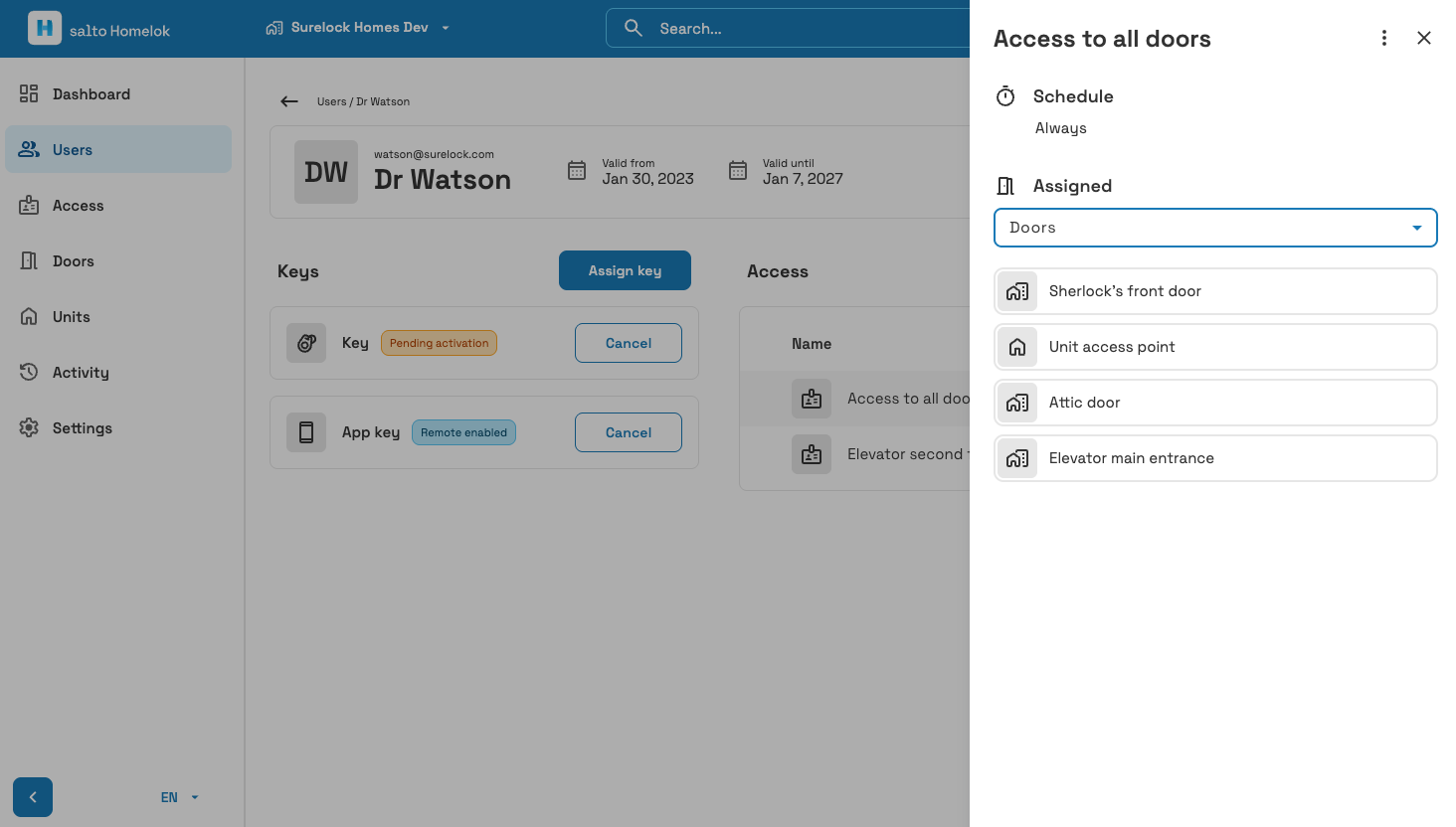Click the Elevator main entrance icon
1456x827 pixels.
[x=1017, y=458]
